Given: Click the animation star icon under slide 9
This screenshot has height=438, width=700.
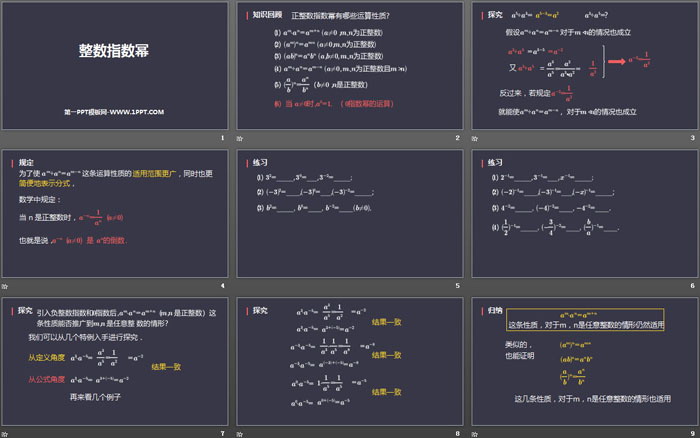Looking at the screenshot, I should pos(475,434).
